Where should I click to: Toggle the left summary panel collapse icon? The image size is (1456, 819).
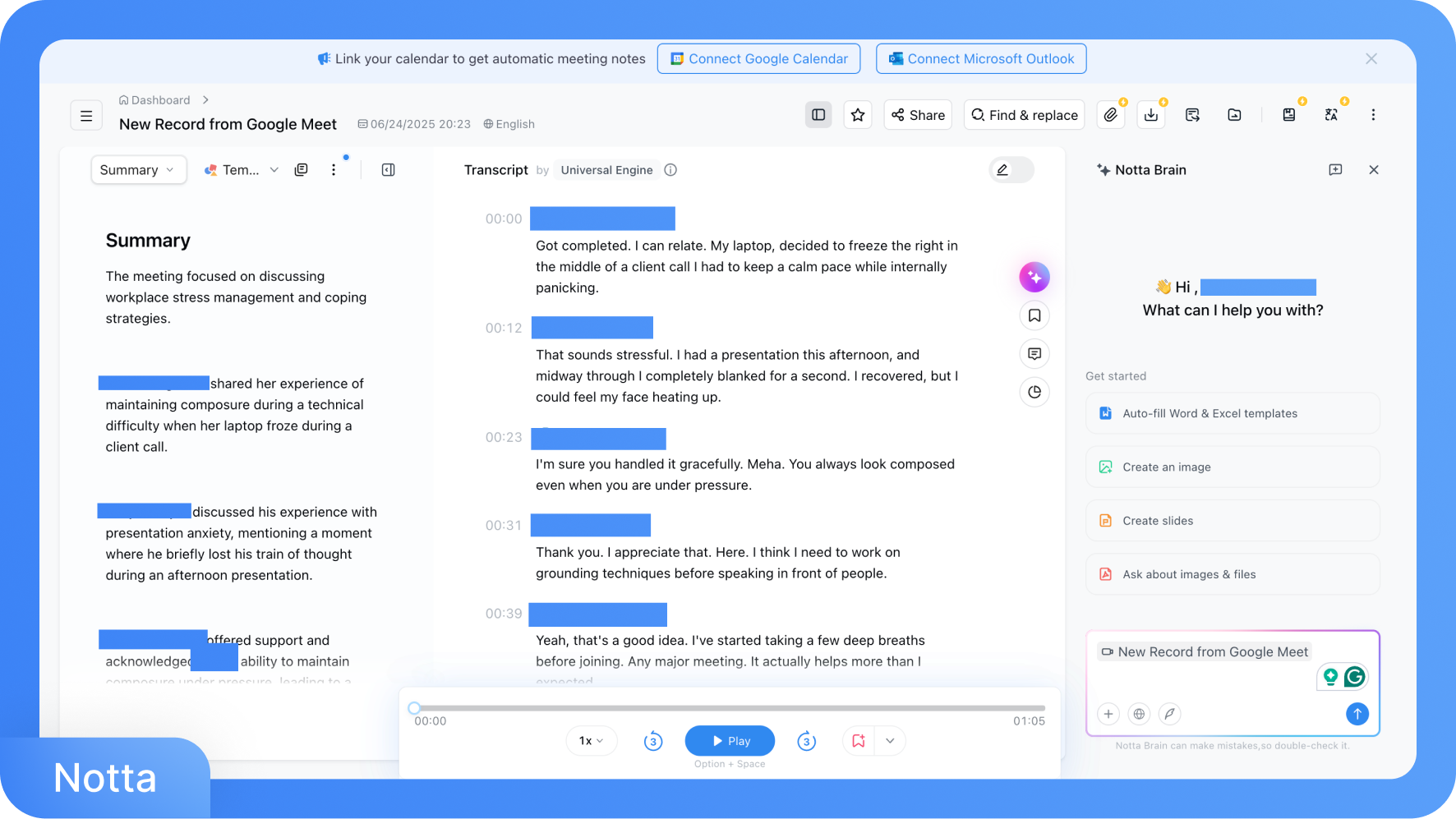click(x=388, y=169)
